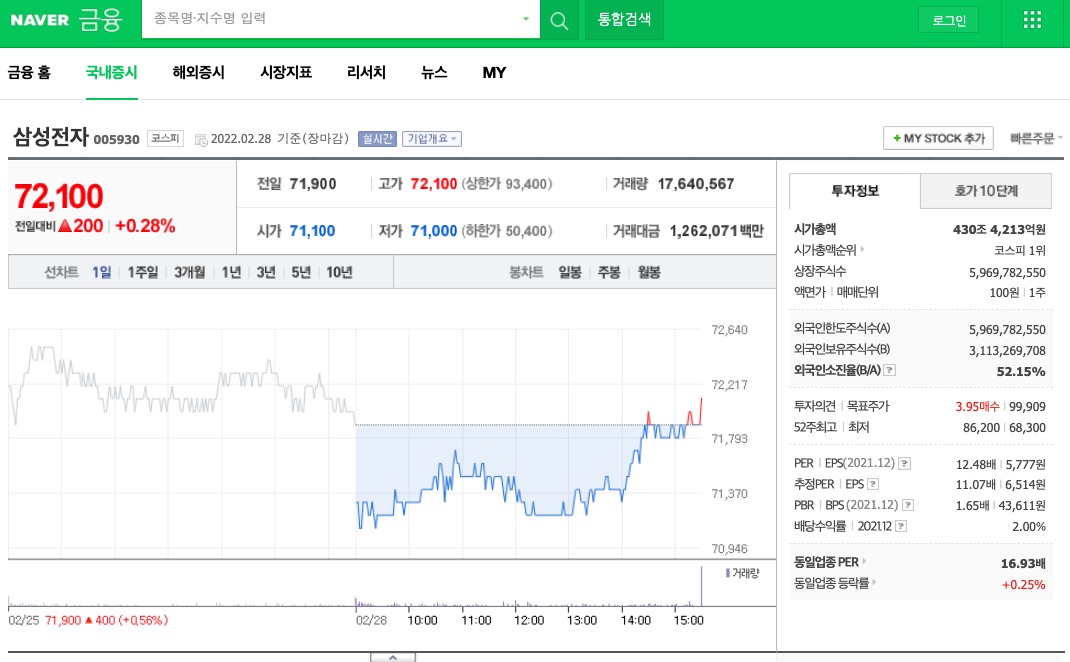
Task: Select 10년 line chart period
Action: [339, 272]
